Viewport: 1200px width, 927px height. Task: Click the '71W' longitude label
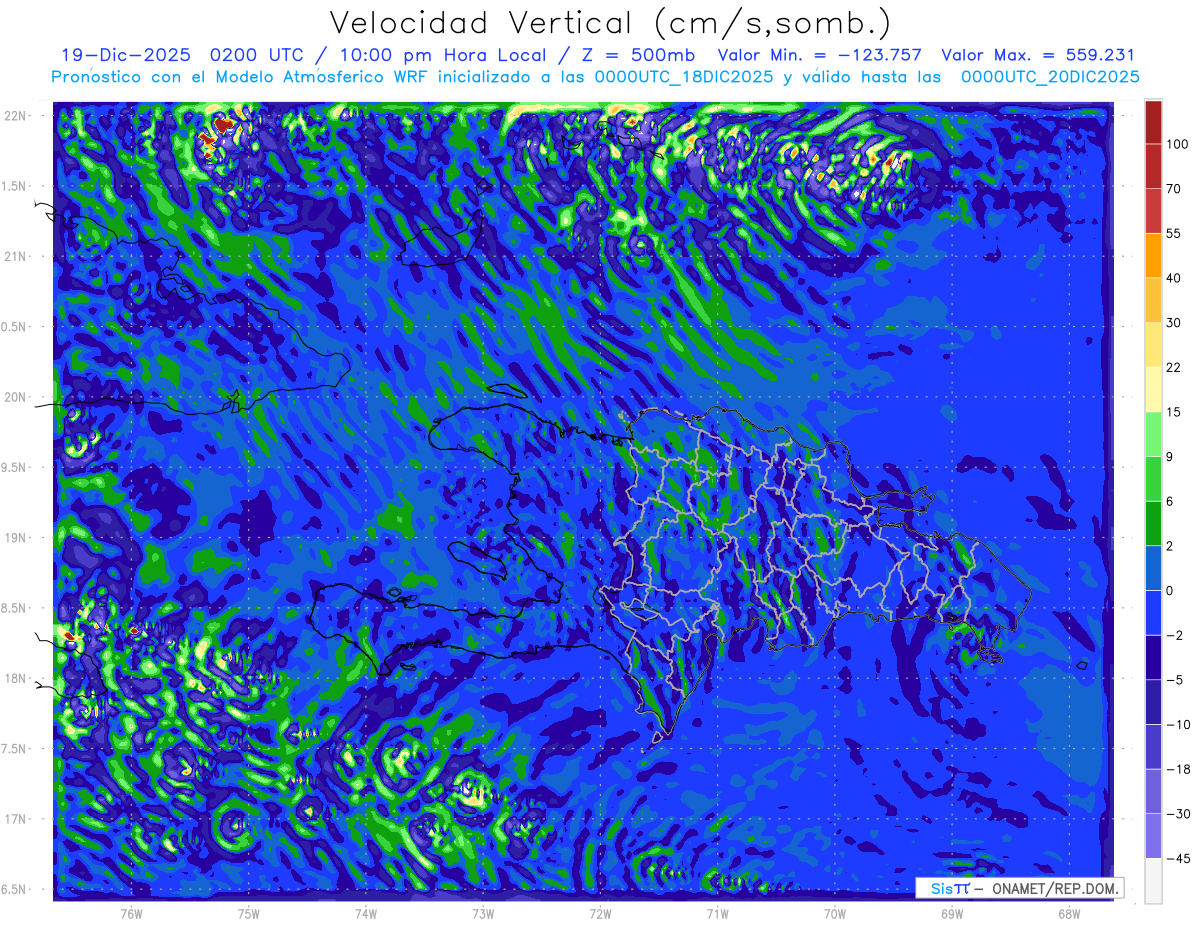click(717, 914)
